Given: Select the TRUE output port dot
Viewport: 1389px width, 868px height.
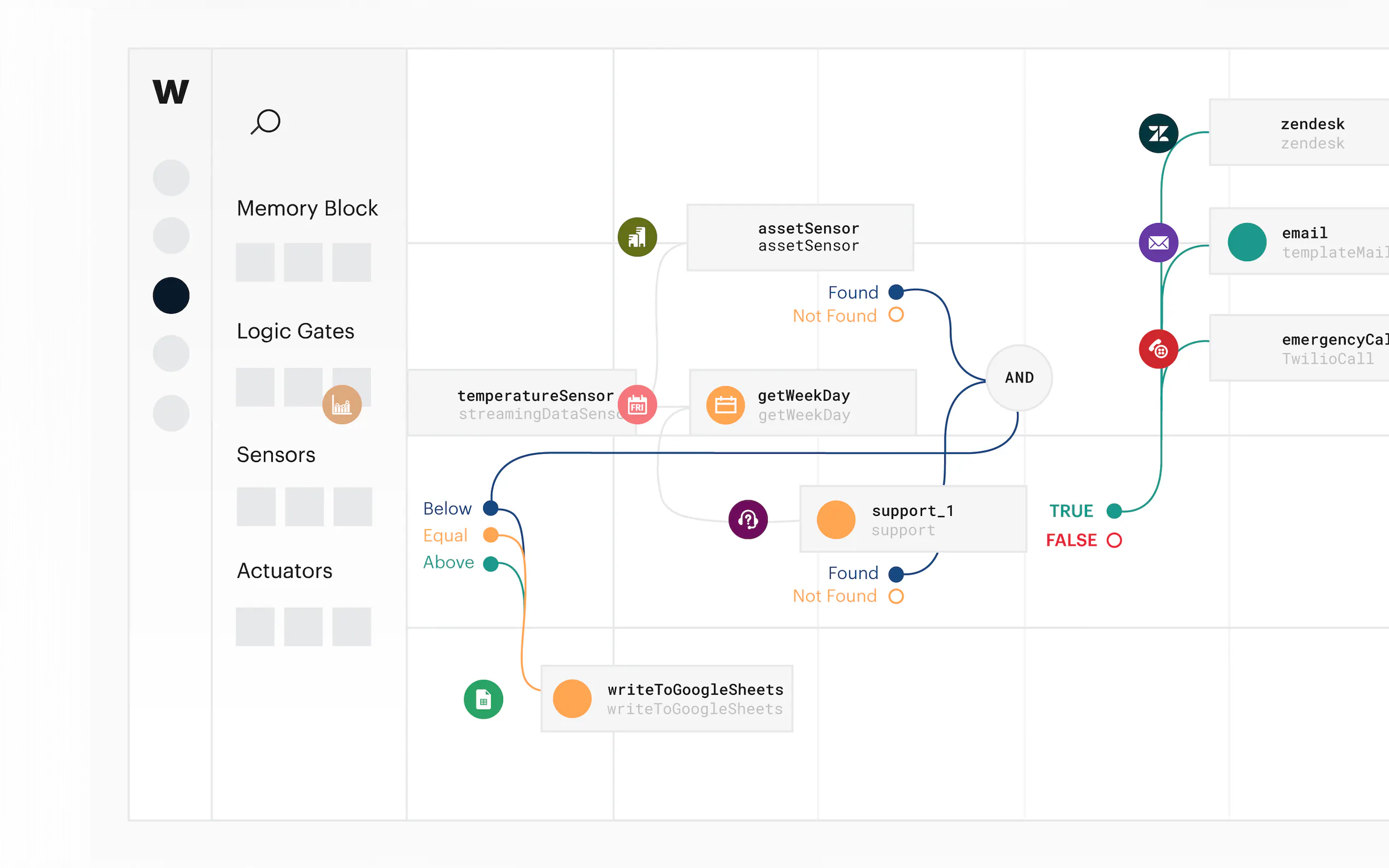Looking at the screenshot, I should (1114, 511).
